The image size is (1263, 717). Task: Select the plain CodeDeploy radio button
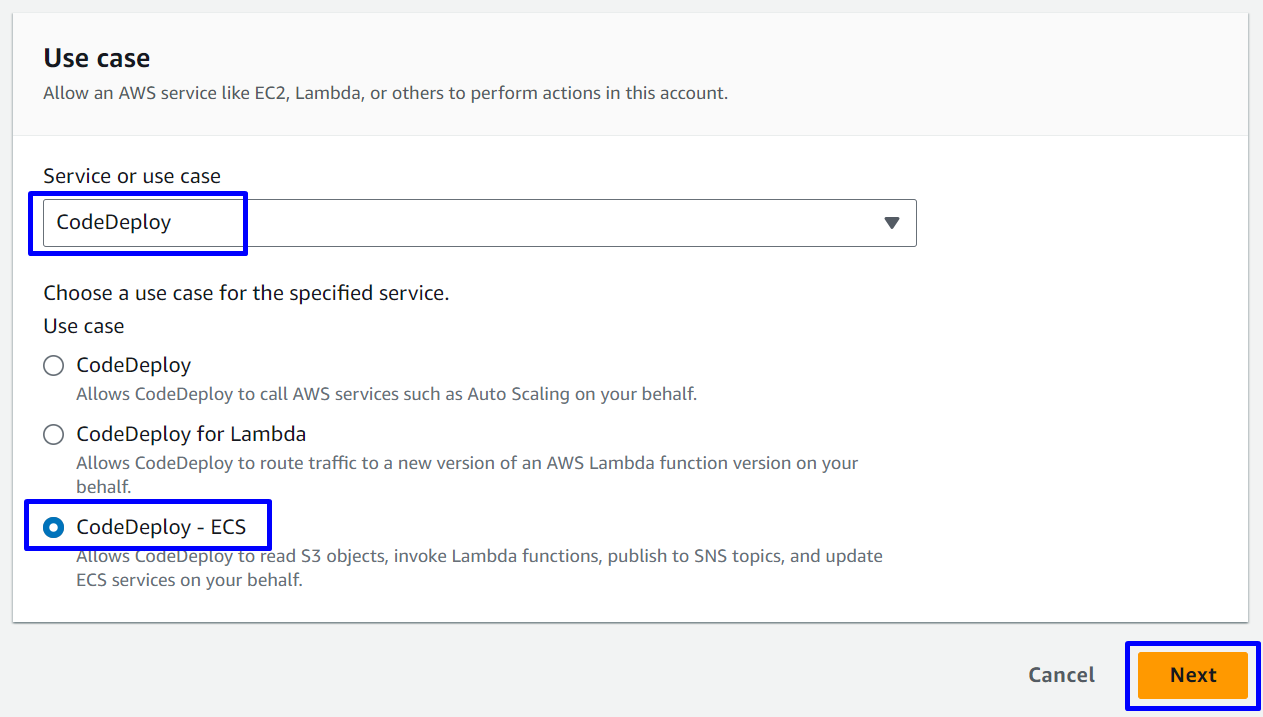click(54, 366)
